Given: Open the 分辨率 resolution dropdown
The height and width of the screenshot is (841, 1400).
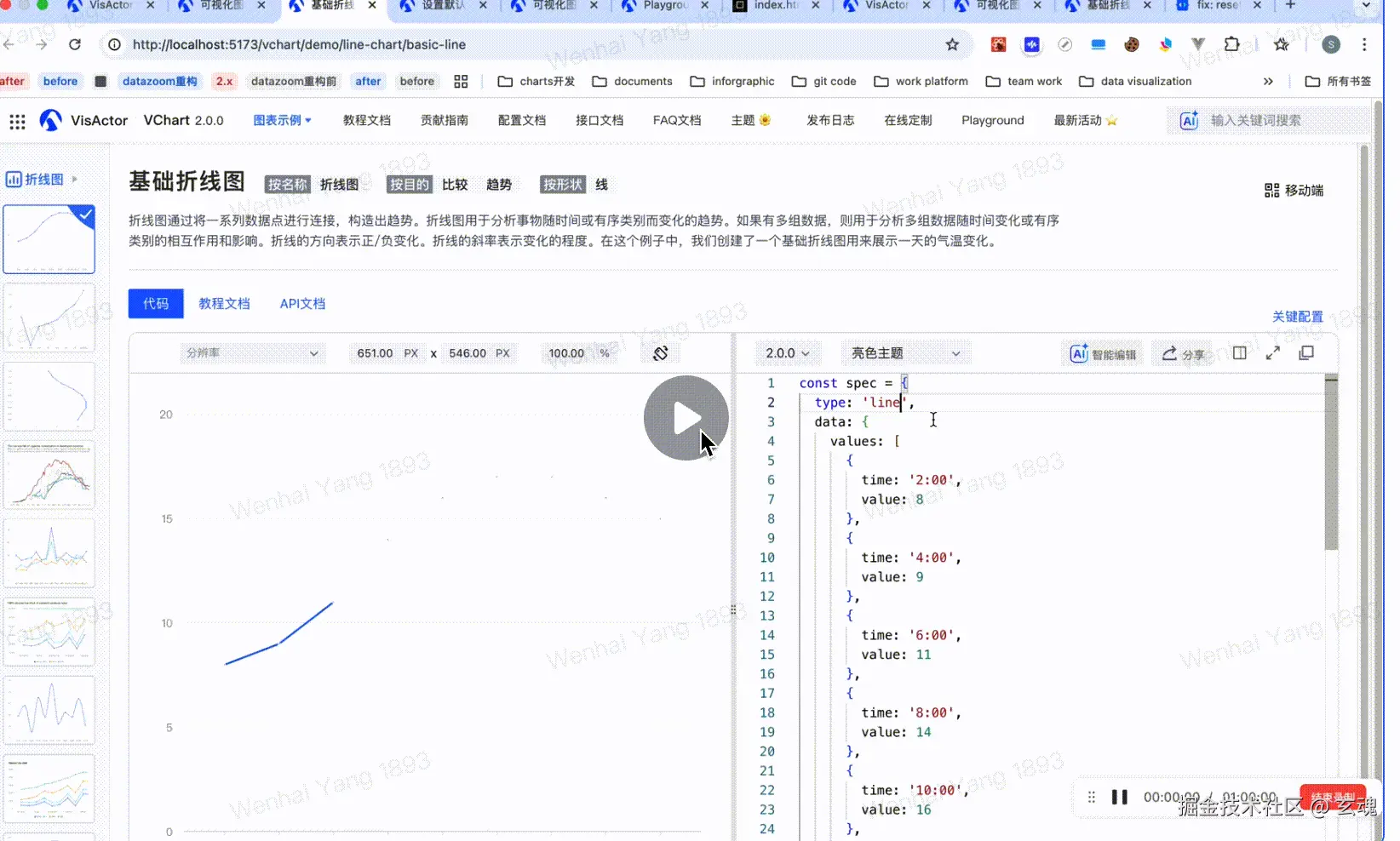Looking at the screenshot, I should [251, 353].
